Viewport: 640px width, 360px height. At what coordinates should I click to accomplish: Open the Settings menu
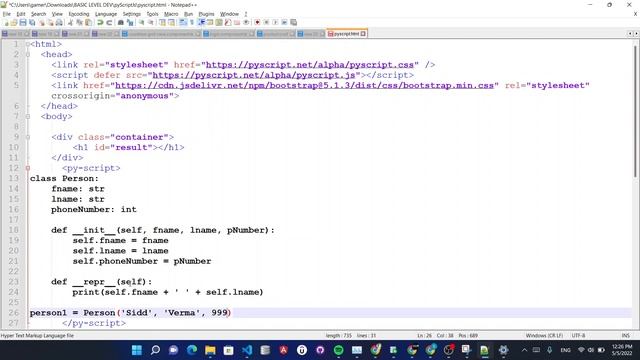pyautogui.click(x=131, y=14)
